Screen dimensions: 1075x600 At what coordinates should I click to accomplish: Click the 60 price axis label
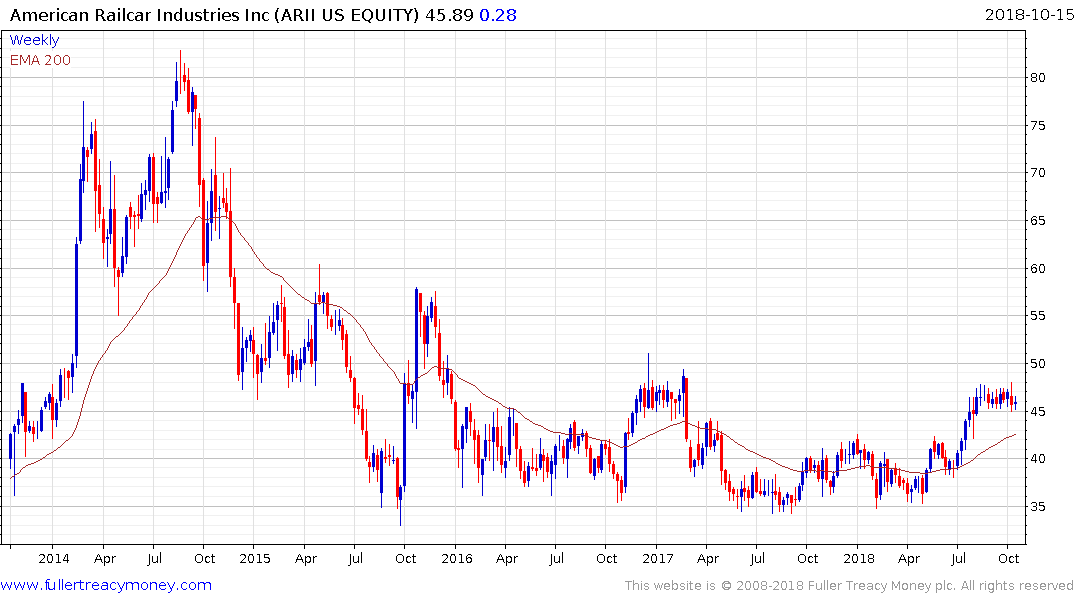(1038, 269)
